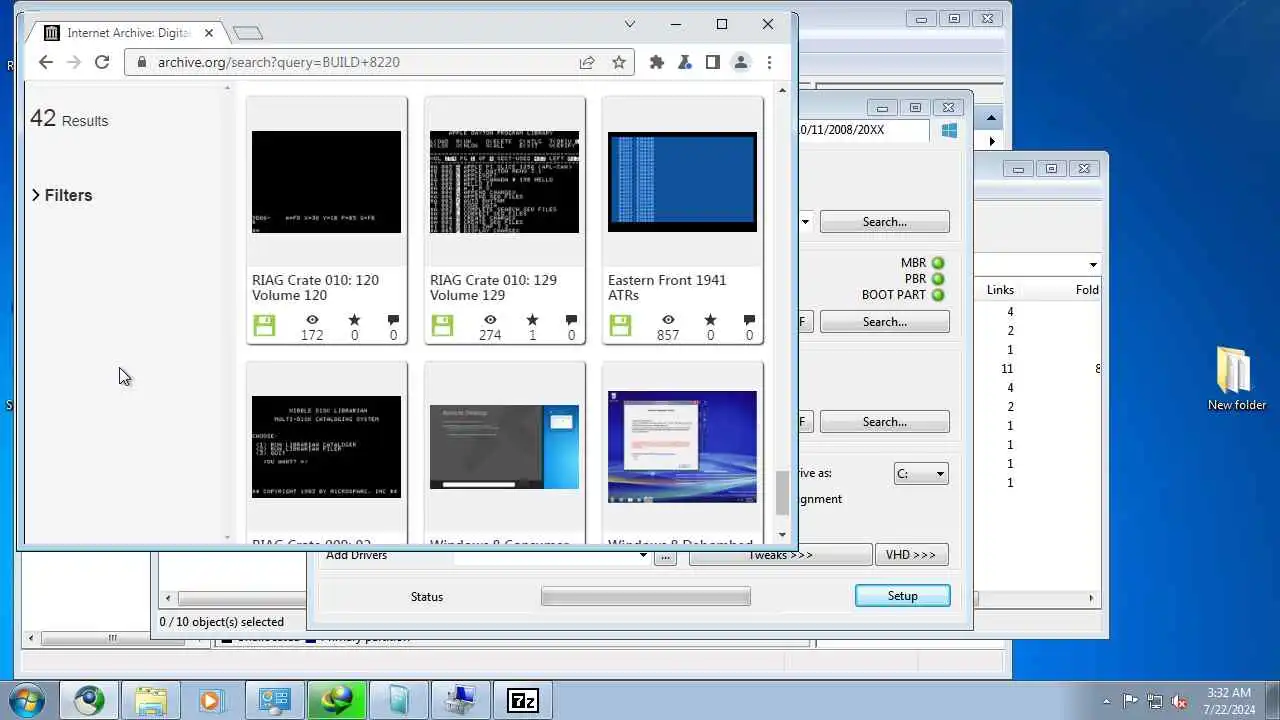Screen dimensions: 1280x720
Task: Click views eye icon on Volume 129 card
Action: point(490,320)
